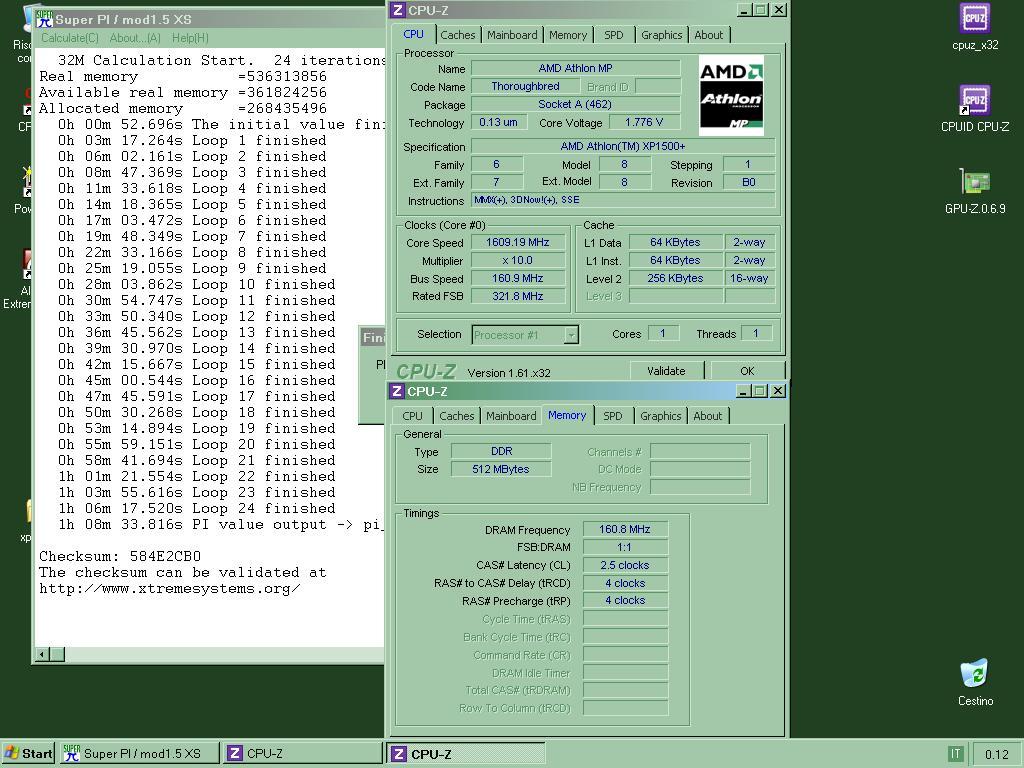
Task: Switch to Mainboard tab in lower CPU-Z window
Action: click(x=511, y=416)
